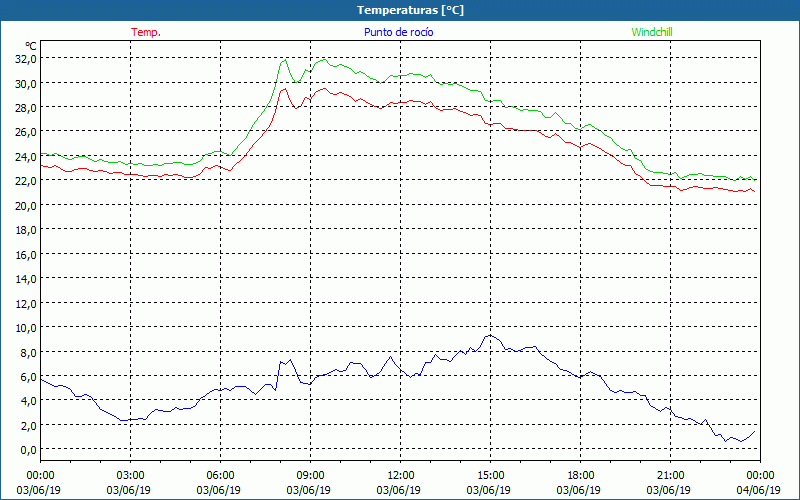This screenshot has height=500, width=800.
Task: Click the '2,0' y-axis value
Action: click(29, 425)
